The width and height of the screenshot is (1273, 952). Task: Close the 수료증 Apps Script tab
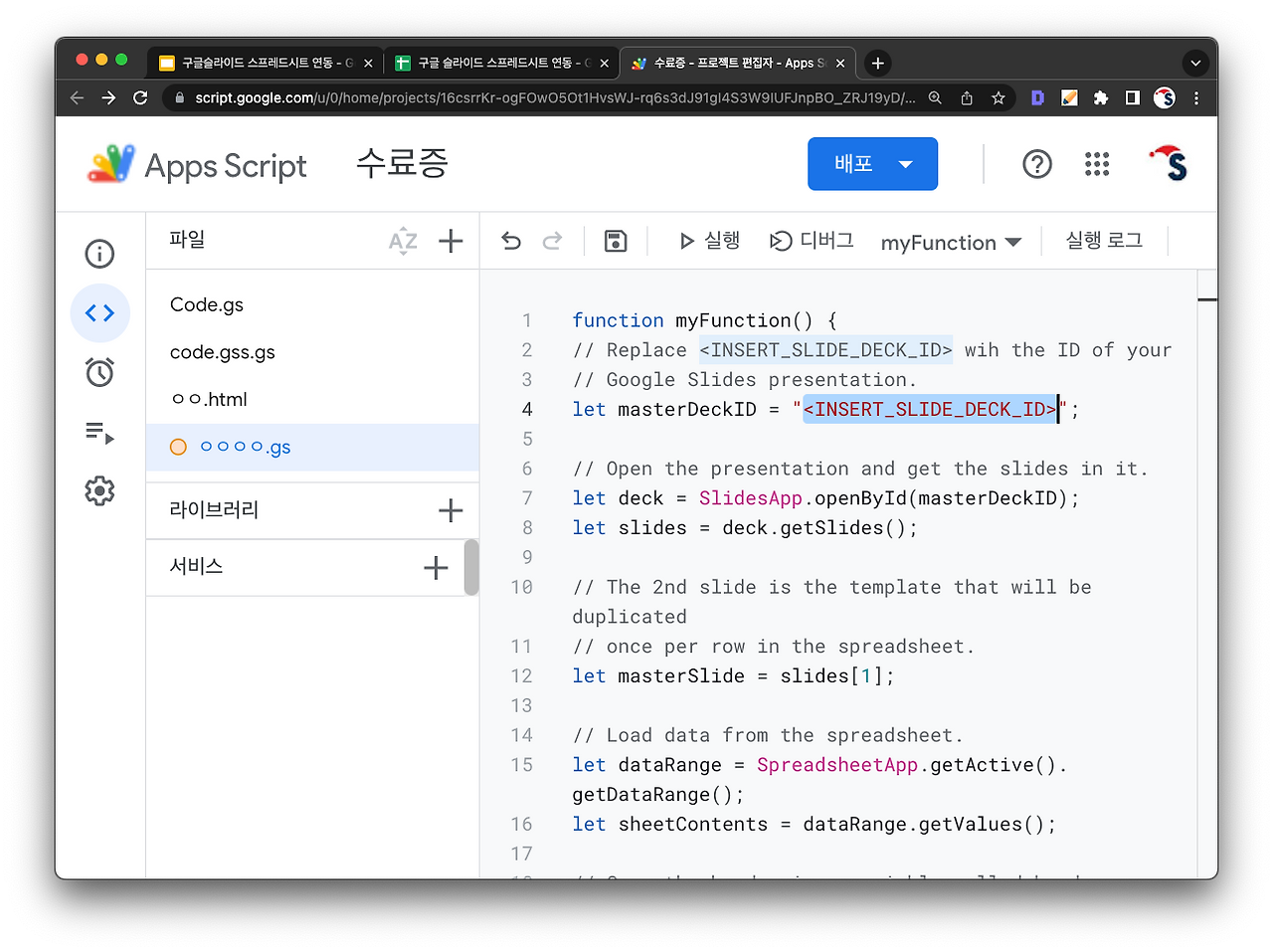click(x=840, y=63)
